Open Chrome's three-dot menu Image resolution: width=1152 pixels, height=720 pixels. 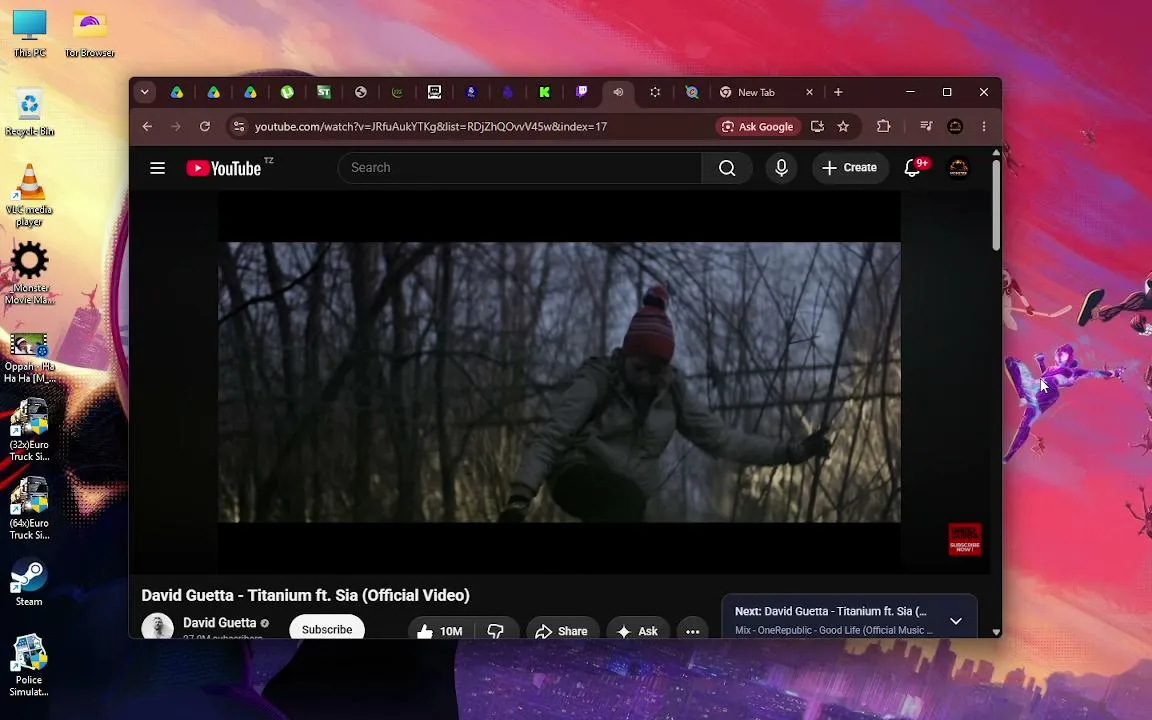click(x=984, y=126)
